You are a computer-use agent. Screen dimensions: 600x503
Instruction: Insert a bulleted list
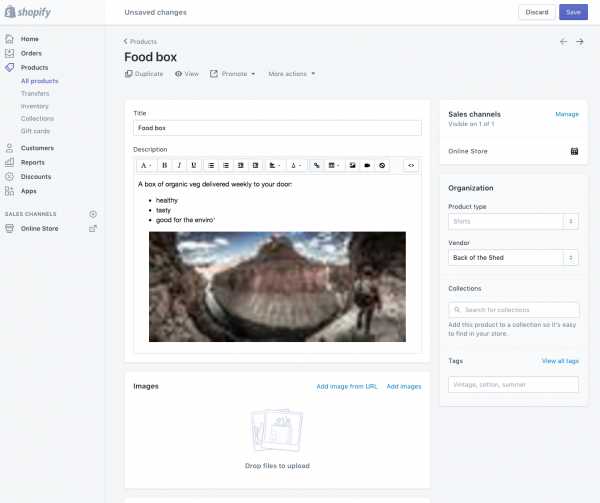211,165
